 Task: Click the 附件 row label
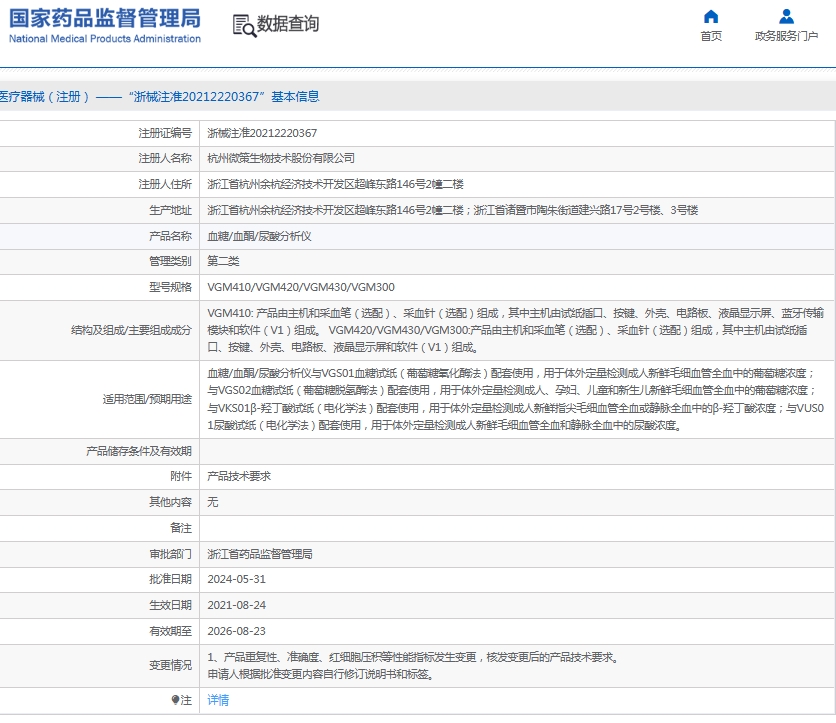[181, 476]
